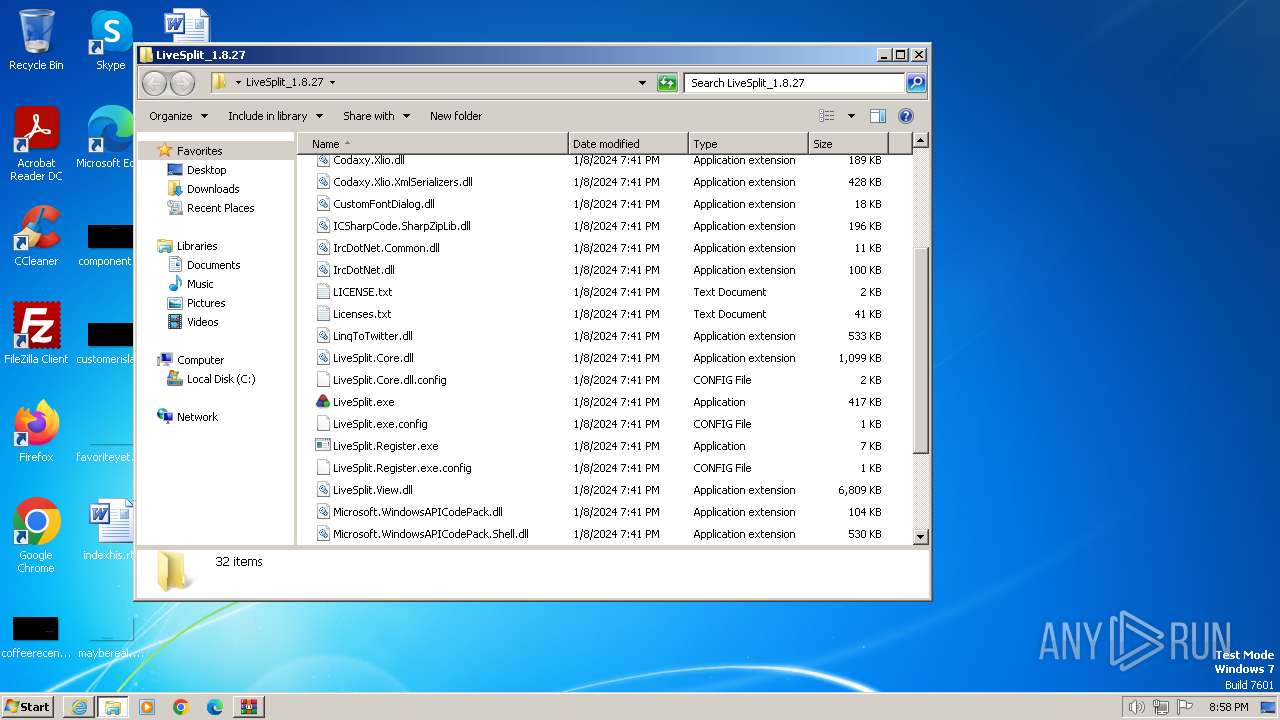The height and width of the screenshot is (720, 1280).
Task: Select LiveSplit.View.dll file
Action: [x=372, y=490]
